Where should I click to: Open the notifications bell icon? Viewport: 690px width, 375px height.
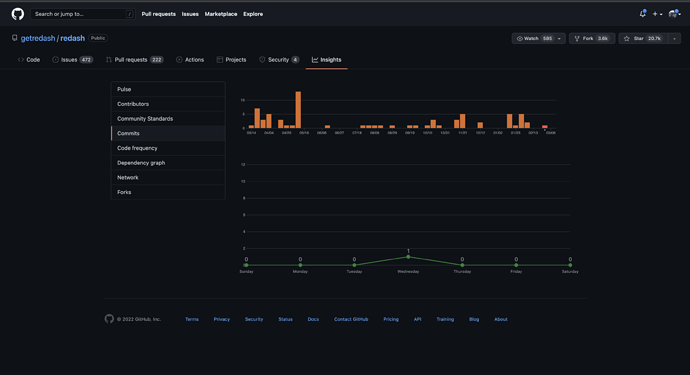pyautogui.click(x=642, y=14)
